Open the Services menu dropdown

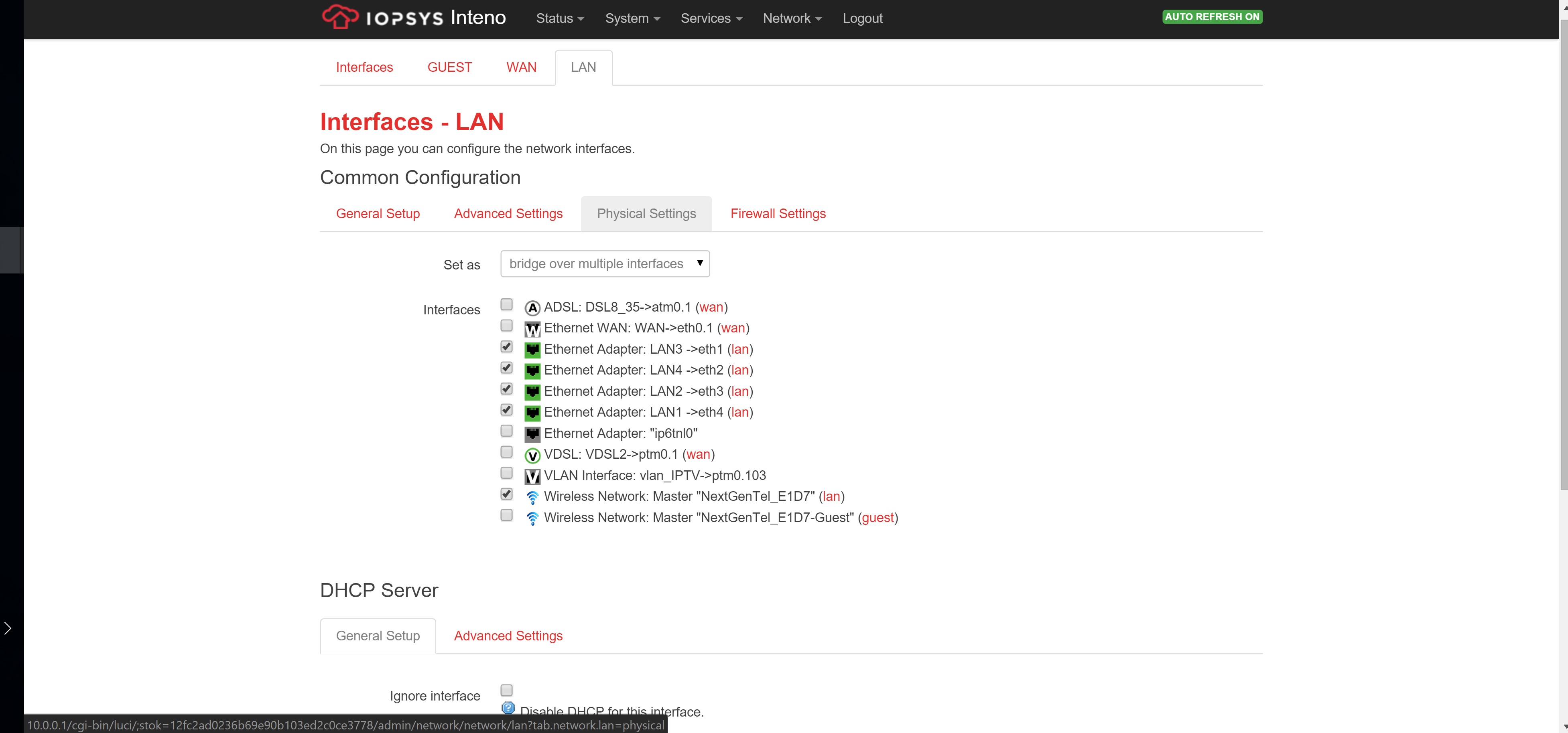click(711, 18)
